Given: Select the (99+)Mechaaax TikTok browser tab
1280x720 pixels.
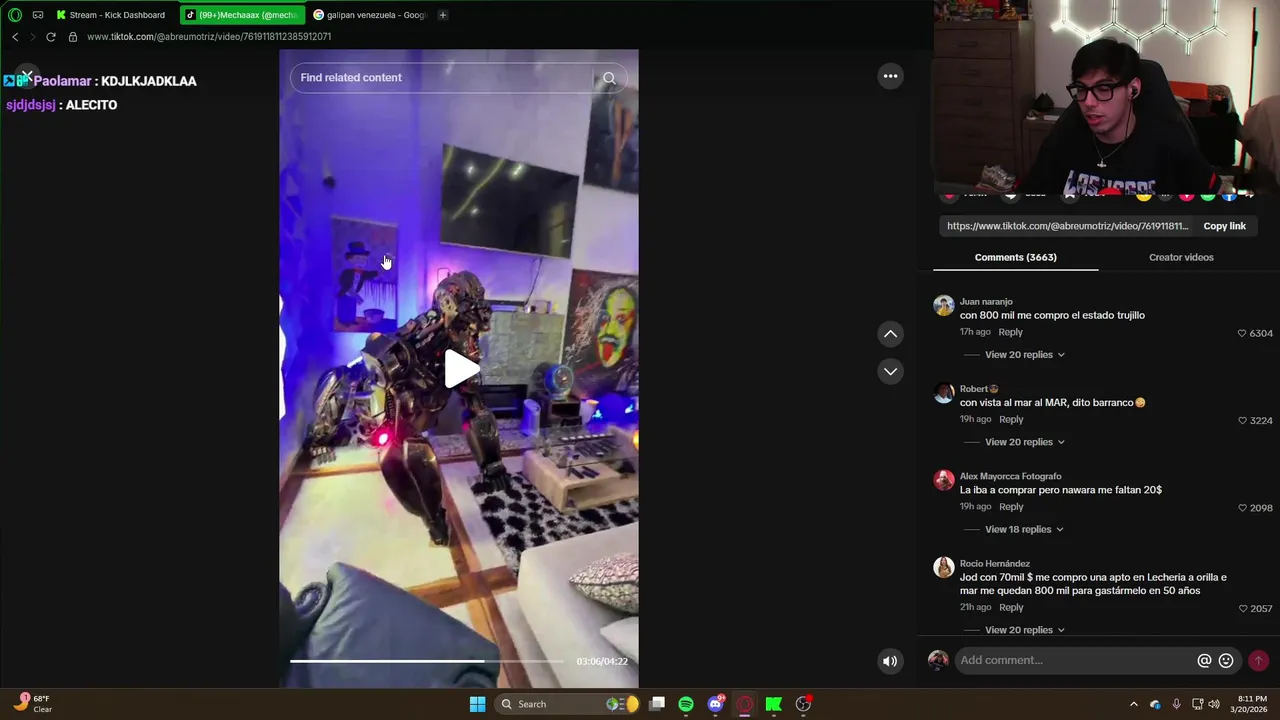Looking at the screenshot, I should point(242,15).
